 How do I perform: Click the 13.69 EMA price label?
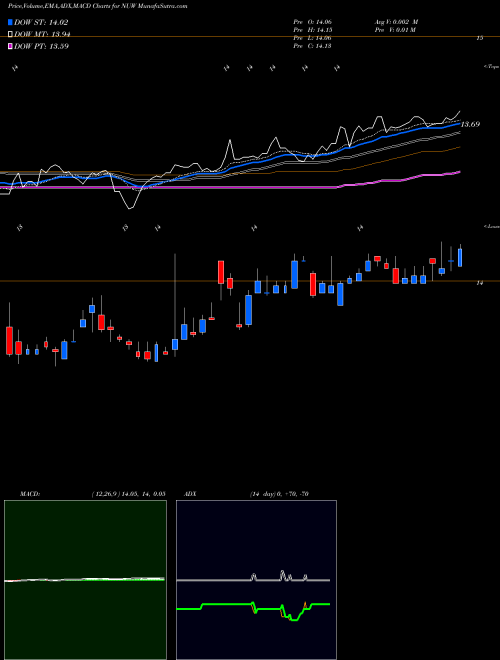click(x=470, y=125)
